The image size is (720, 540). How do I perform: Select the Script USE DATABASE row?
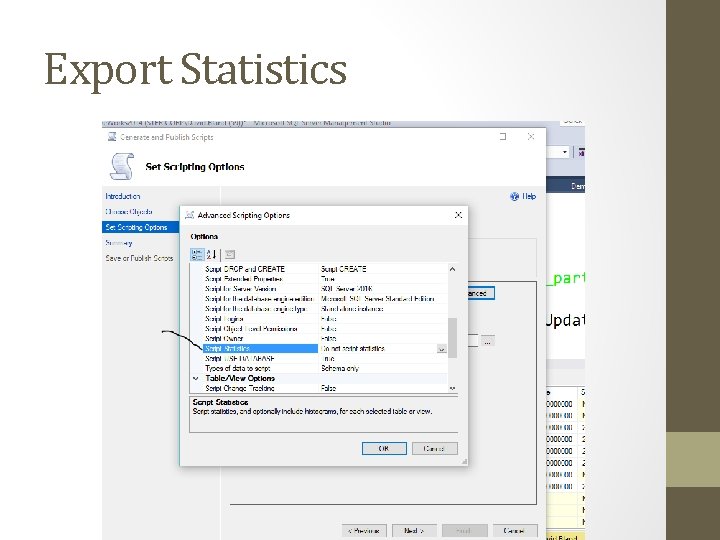pos(325,359)
